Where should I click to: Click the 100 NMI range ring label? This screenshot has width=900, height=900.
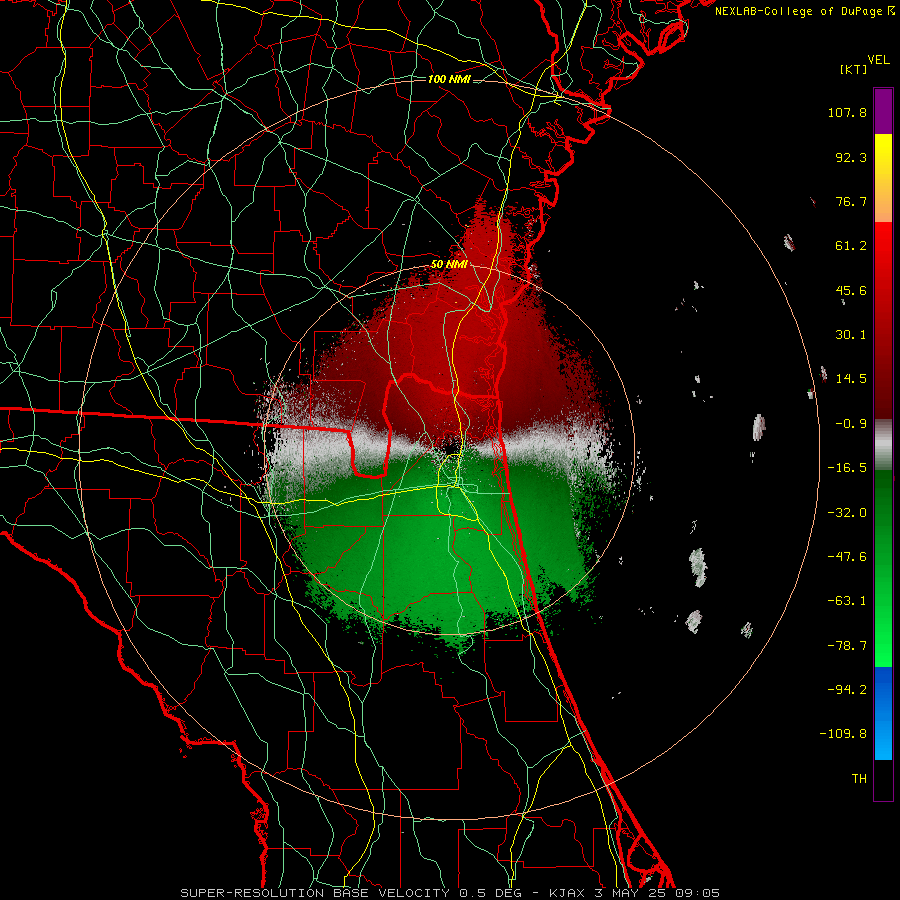(449, 79)
